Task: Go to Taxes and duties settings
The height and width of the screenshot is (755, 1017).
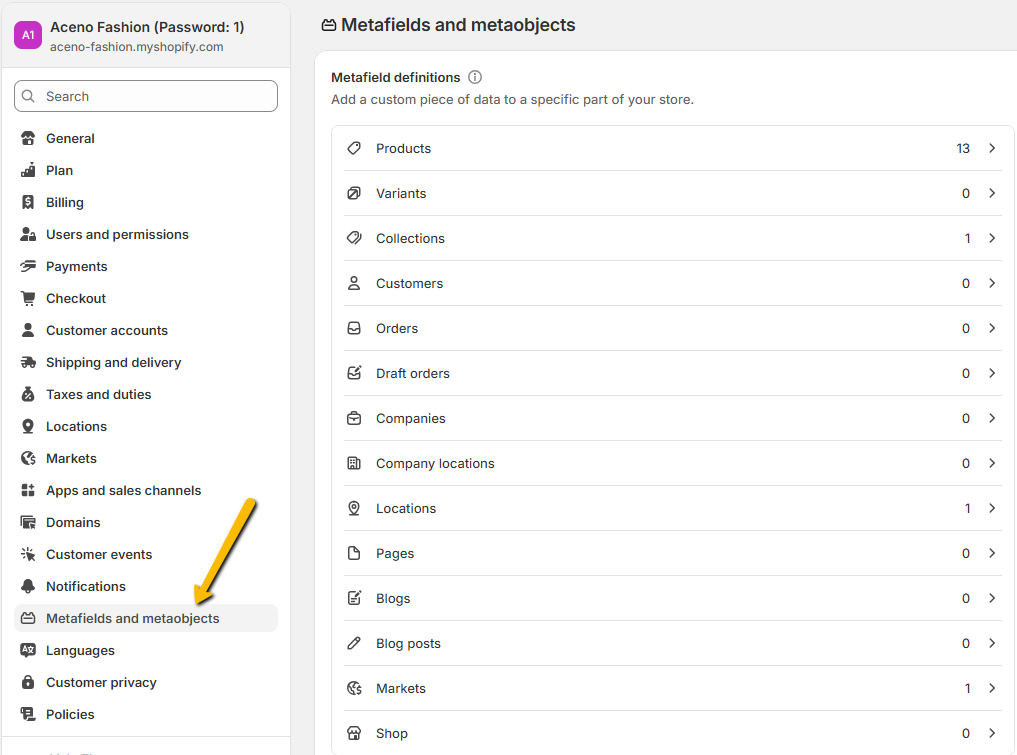Action: [98, 394]
